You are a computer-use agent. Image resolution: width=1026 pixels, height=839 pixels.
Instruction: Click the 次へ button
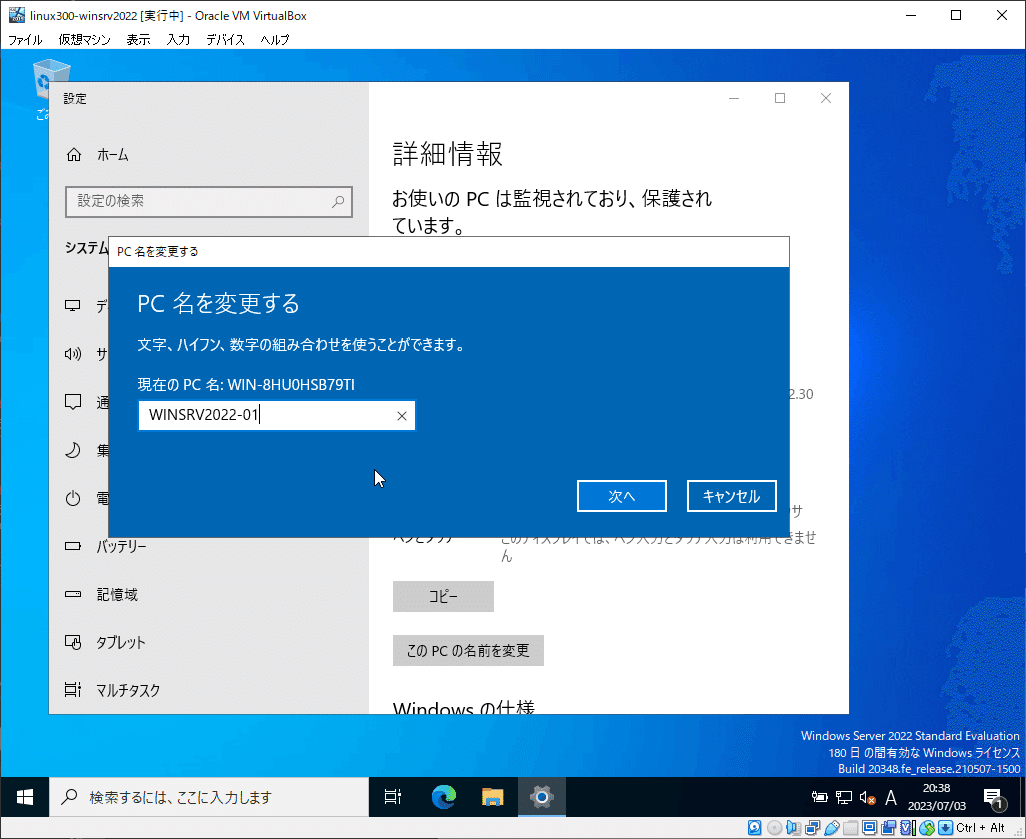[x=622, y=496]
